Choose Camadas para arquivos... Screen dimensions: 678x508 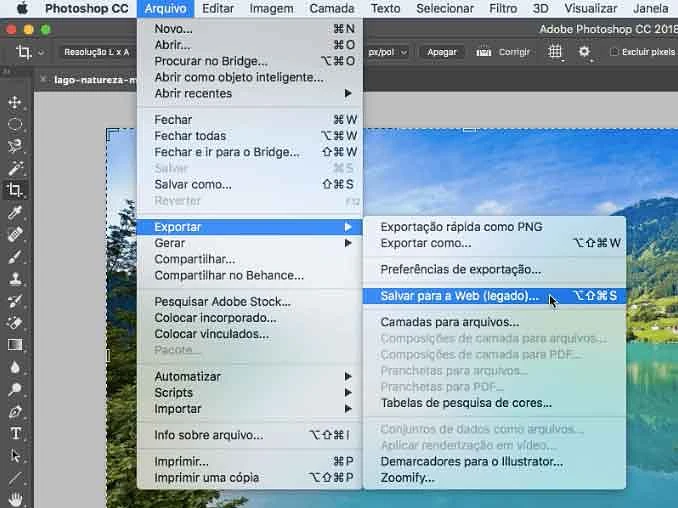[494, 322]
